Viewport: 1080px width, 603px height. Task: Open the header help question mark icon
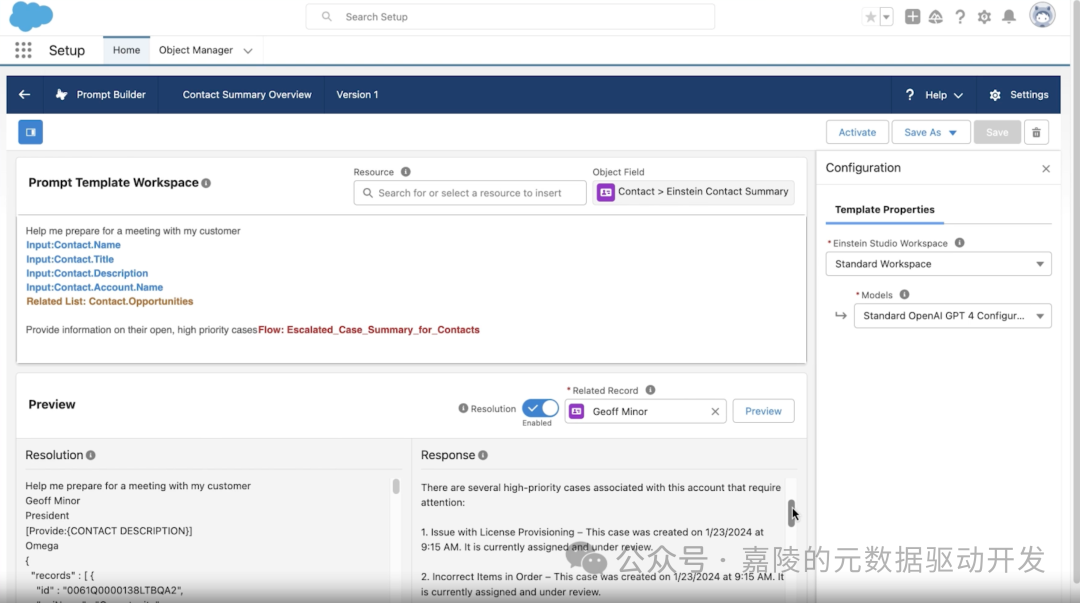tap(960, 17)
